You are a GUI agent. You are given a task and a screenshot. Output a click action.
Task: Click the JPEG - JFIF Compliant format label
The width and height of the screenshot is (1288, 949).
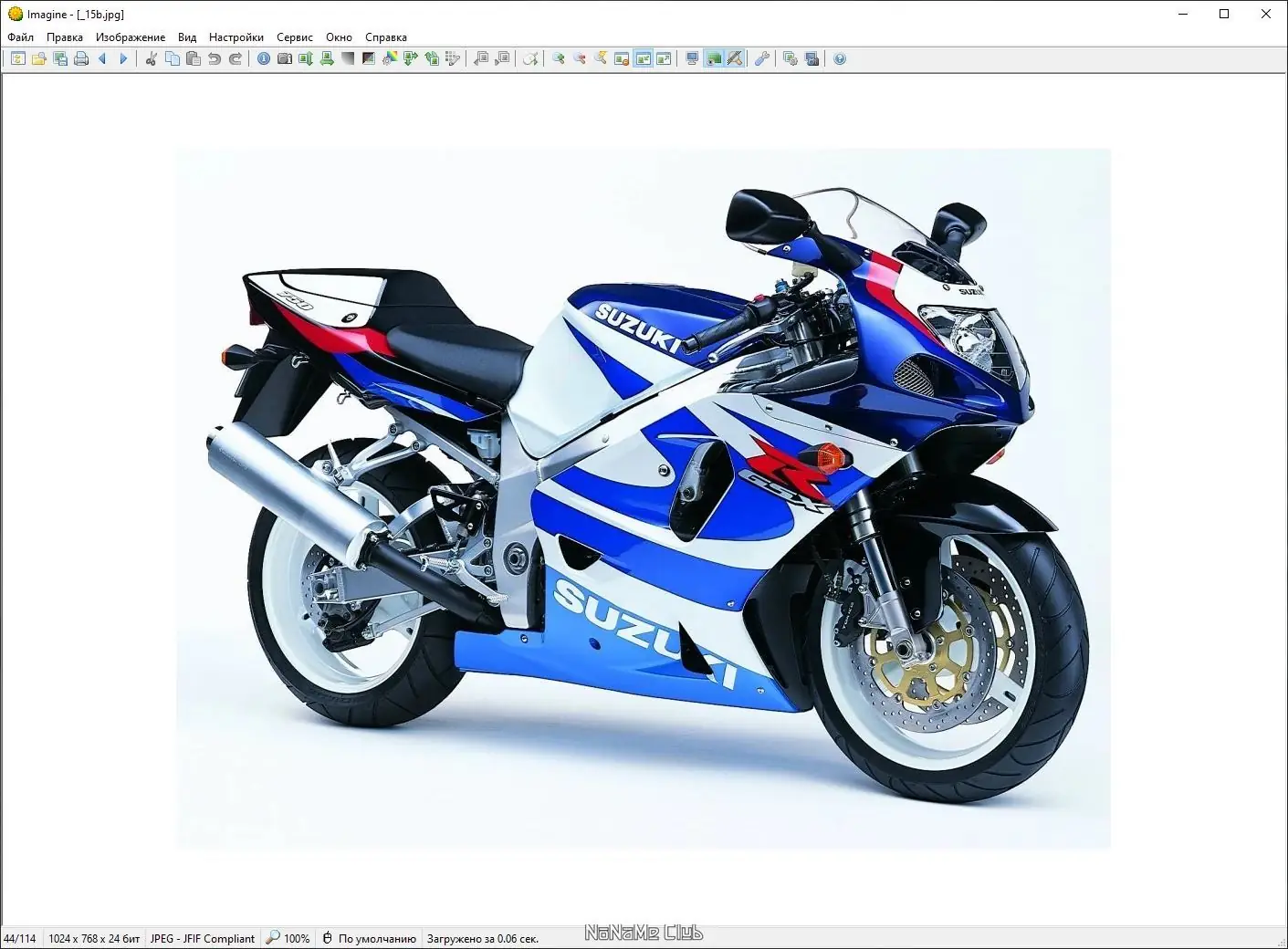coord(203,938)
